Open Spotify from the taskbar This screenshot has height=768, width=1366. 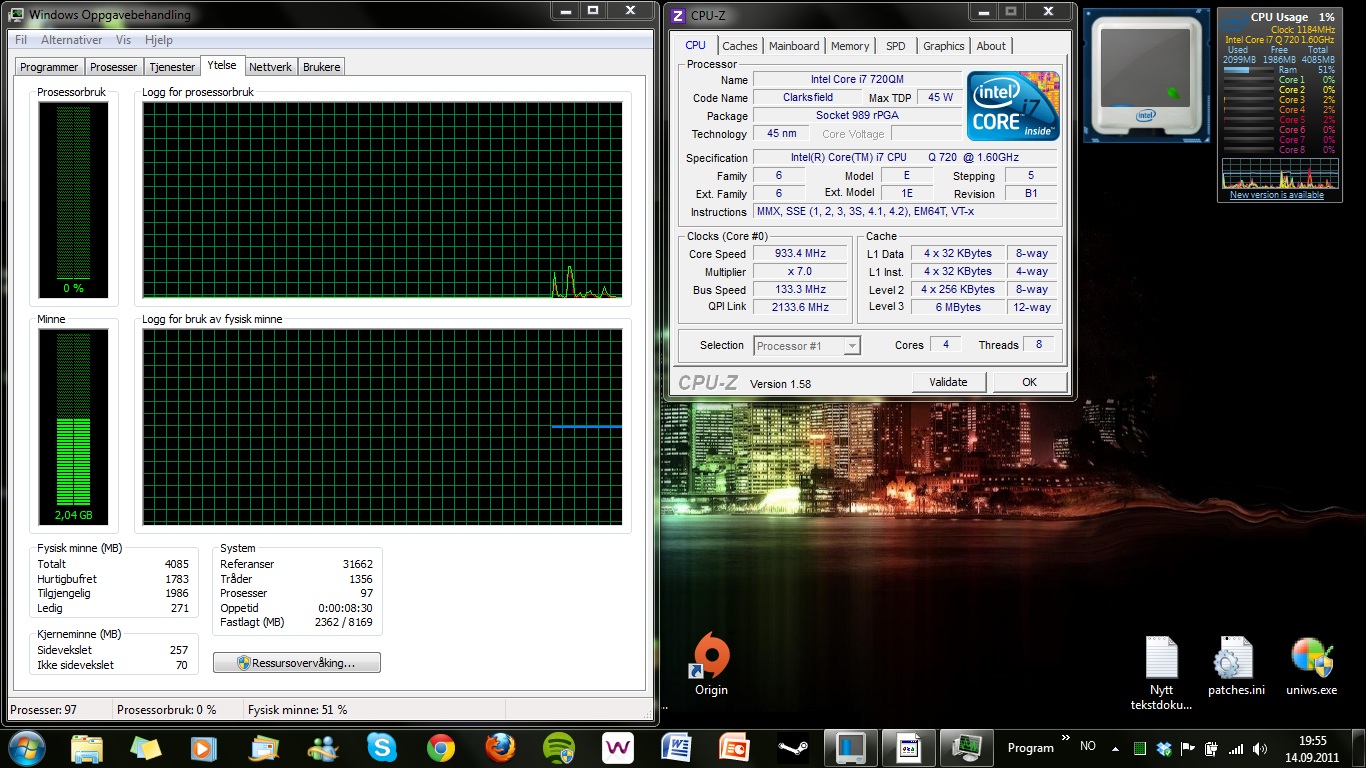coord(558,747)
